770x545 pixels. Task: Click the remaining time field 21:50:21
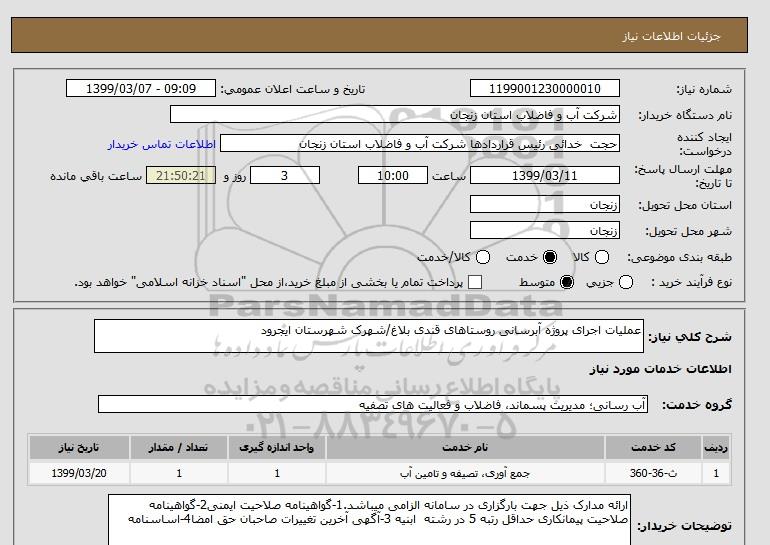[181, 175]
